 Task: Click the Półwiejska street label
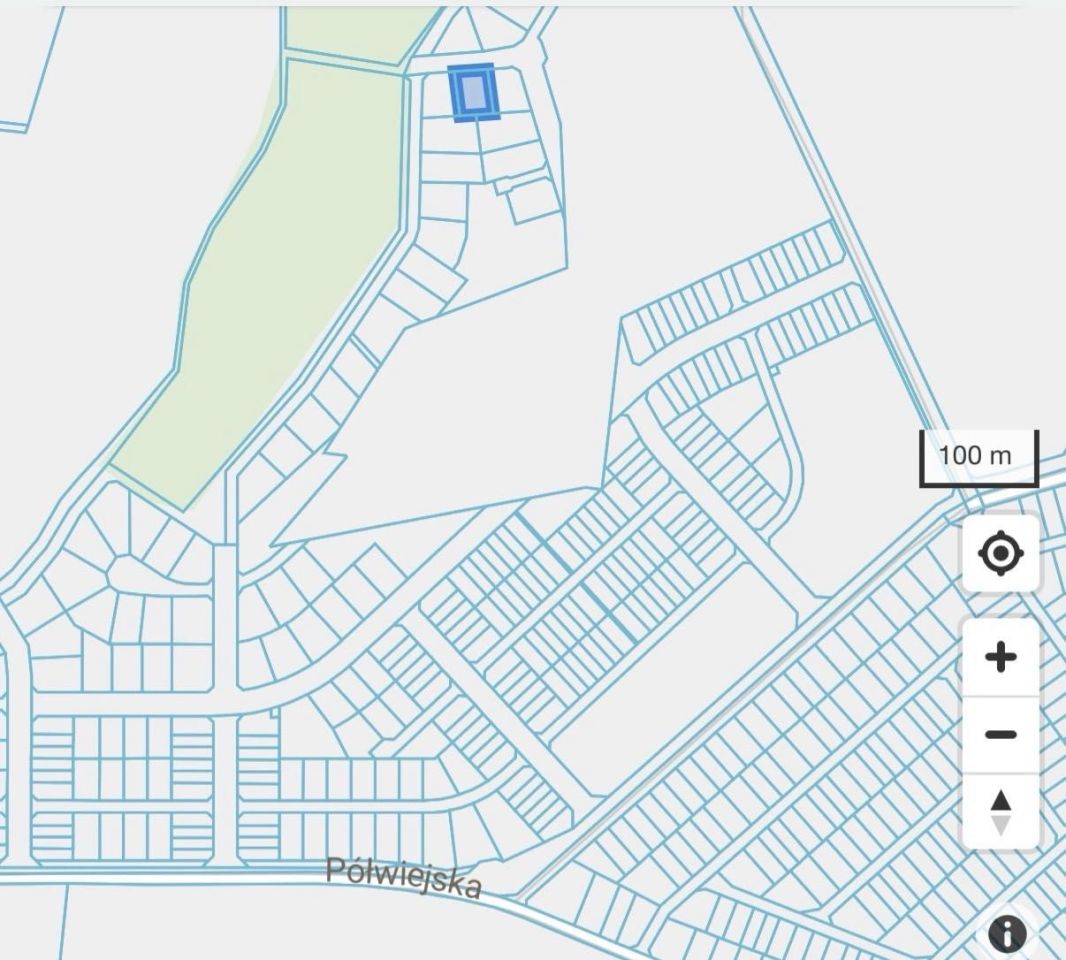404,878
